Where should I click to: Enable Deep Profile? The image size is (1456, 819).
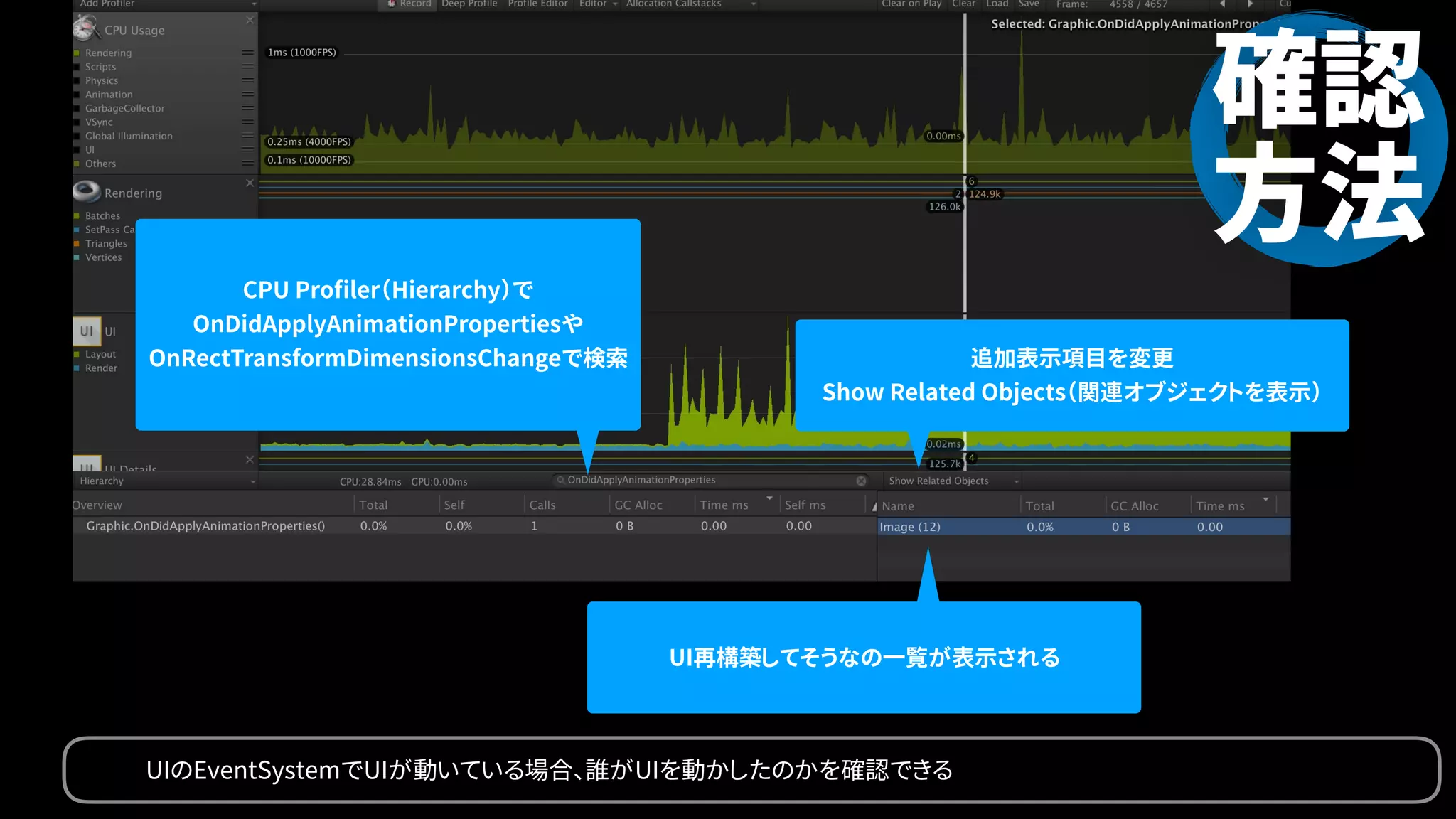(x=469, y=4)
